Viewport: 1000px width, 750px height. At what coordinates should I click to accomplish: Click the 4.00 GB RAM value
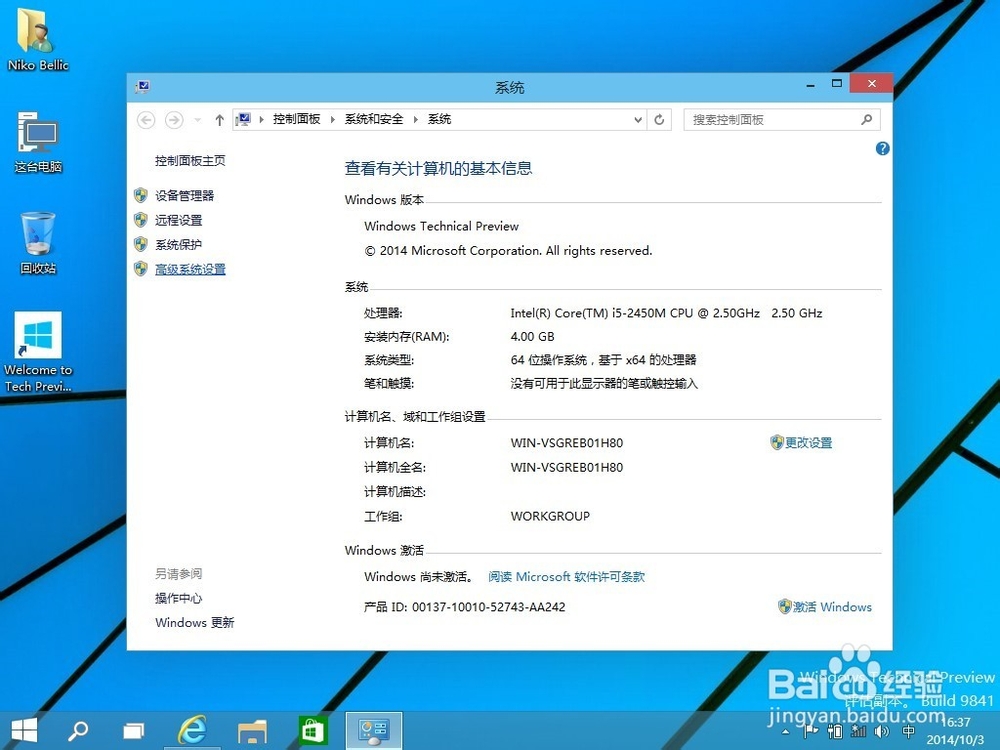coord(533,337)
